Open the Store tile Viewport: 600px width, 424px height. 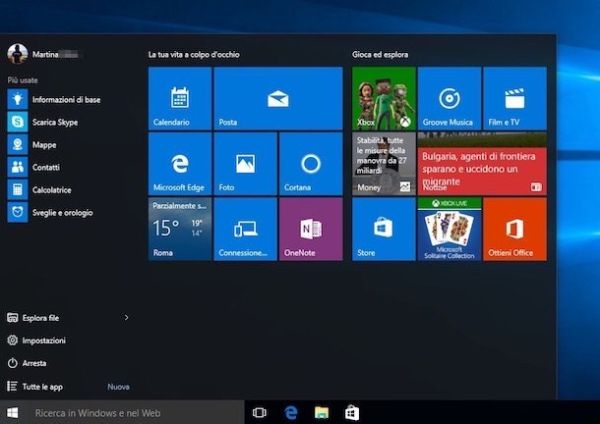[x=383, y=228]
